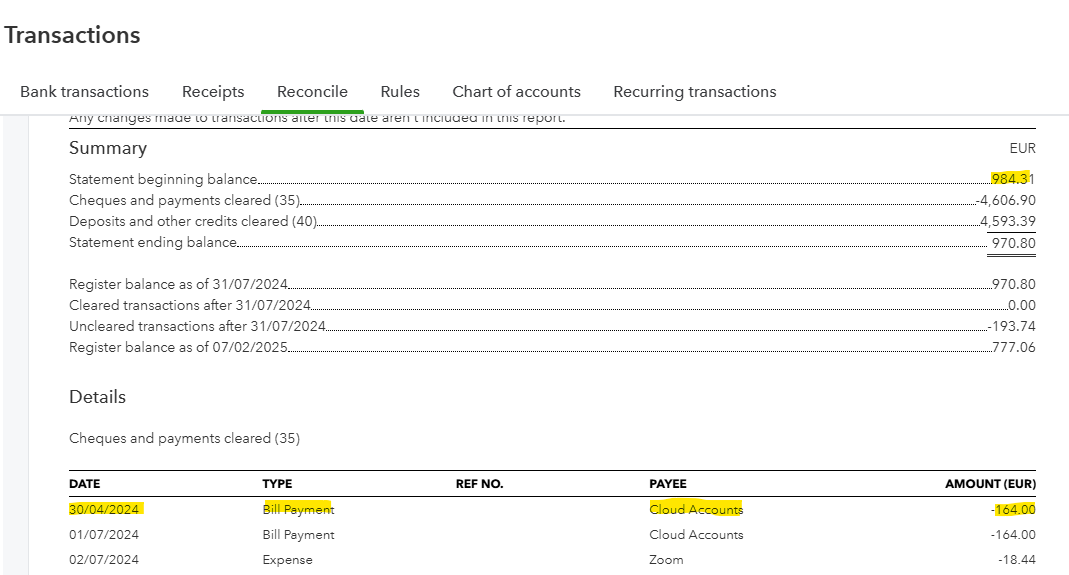Switch to the Receipts tab

[x=213, y=92]
